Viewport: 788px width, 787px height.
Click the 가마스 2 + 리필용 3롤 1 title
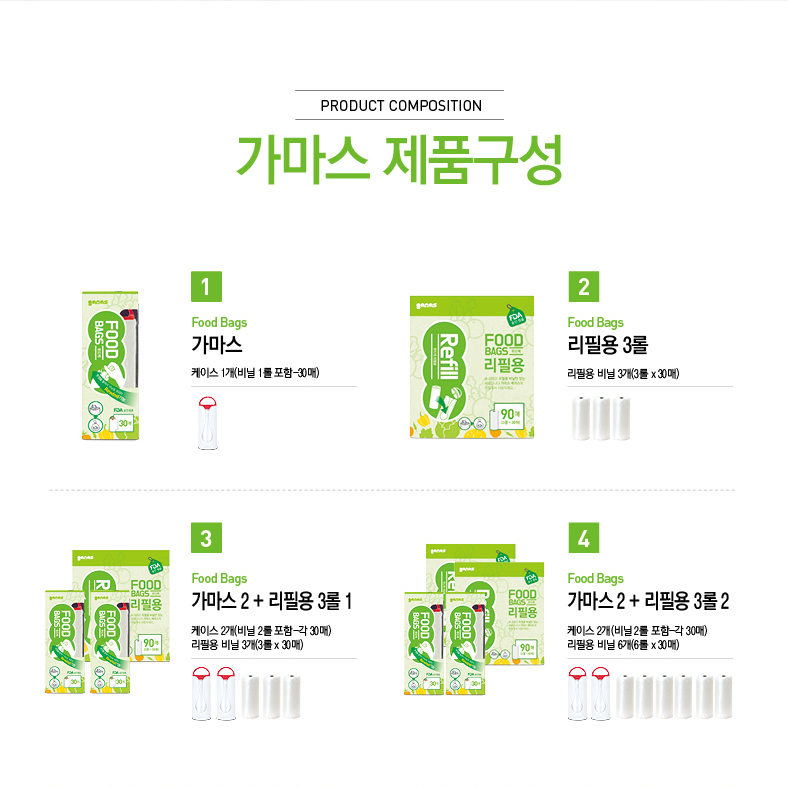(271, 601)
